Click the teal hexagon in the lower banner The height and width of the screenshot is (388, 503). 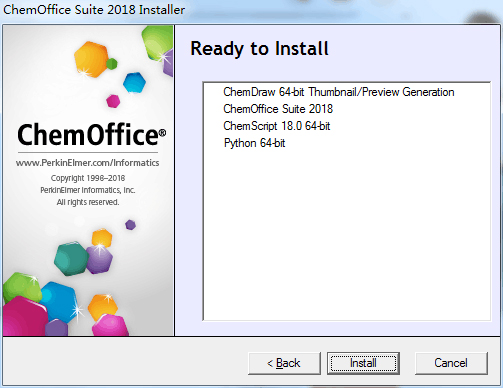pyautogui.click(x=71, y=259)
